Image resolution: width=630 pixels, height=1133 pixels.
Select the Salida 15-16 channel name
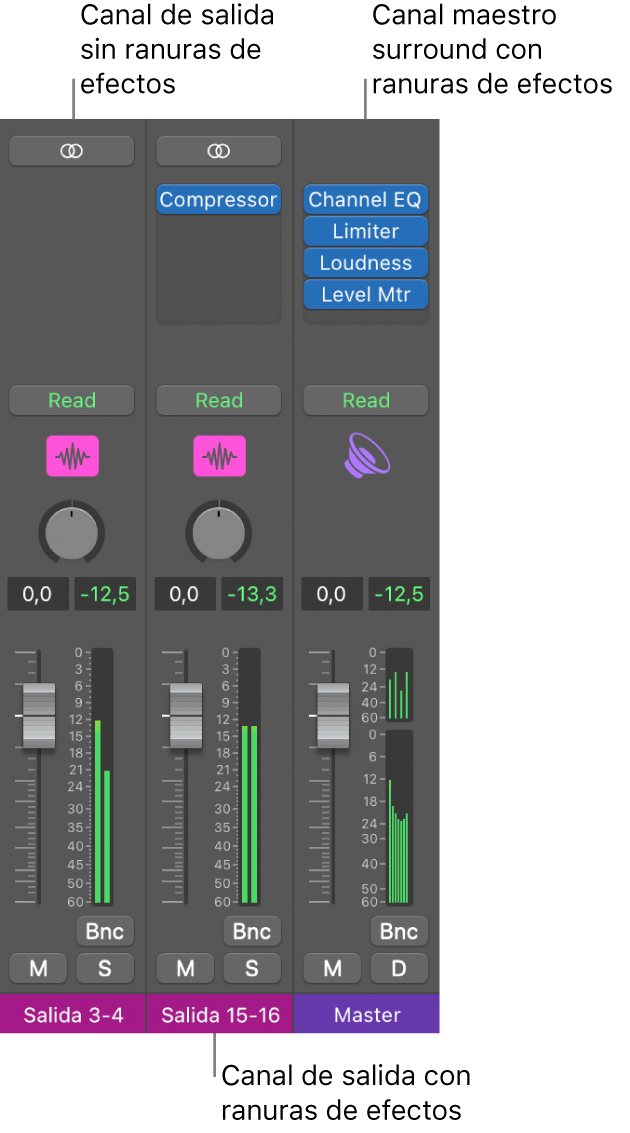tap(220, 1014)
